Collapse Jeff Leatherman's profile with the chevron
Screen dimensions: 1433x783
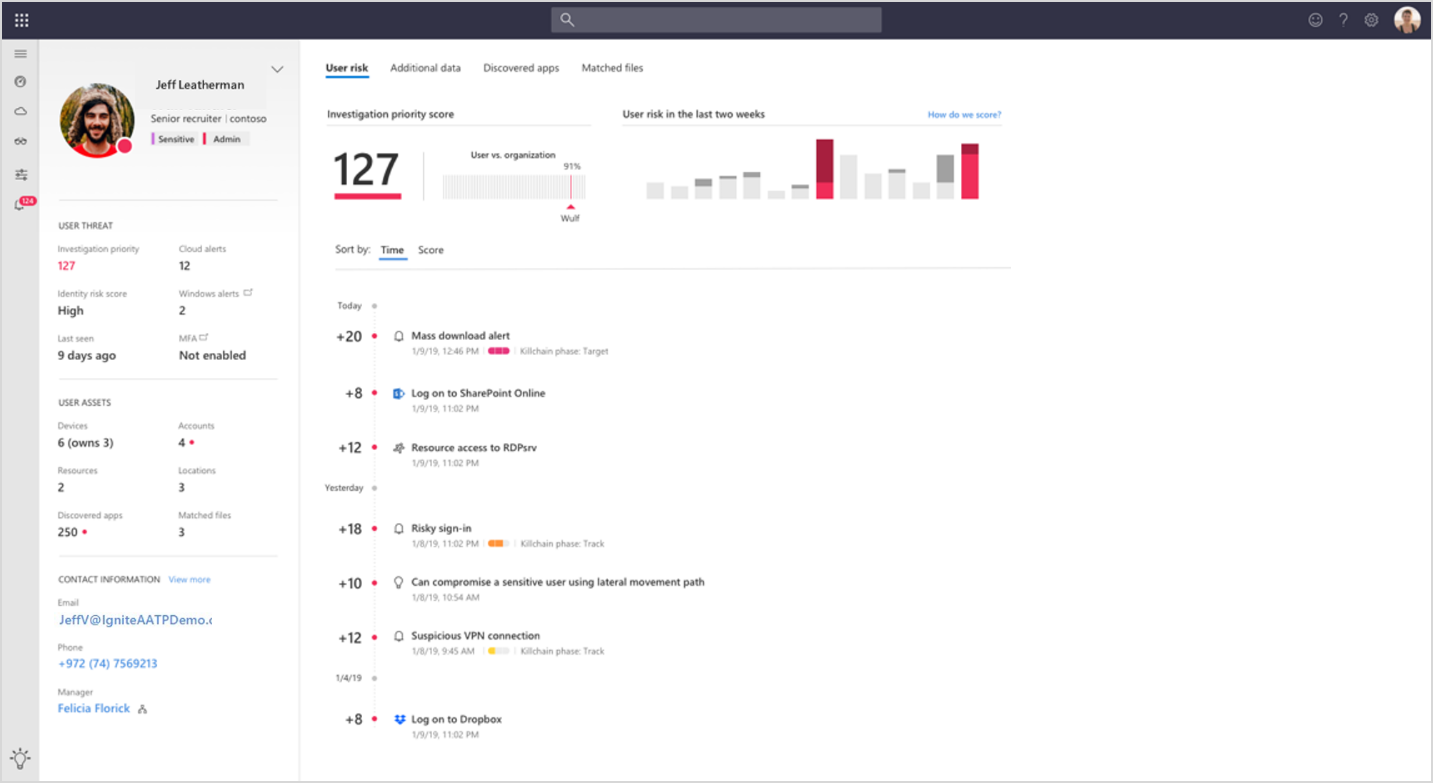pyautogui.click(x=277, y=69)
